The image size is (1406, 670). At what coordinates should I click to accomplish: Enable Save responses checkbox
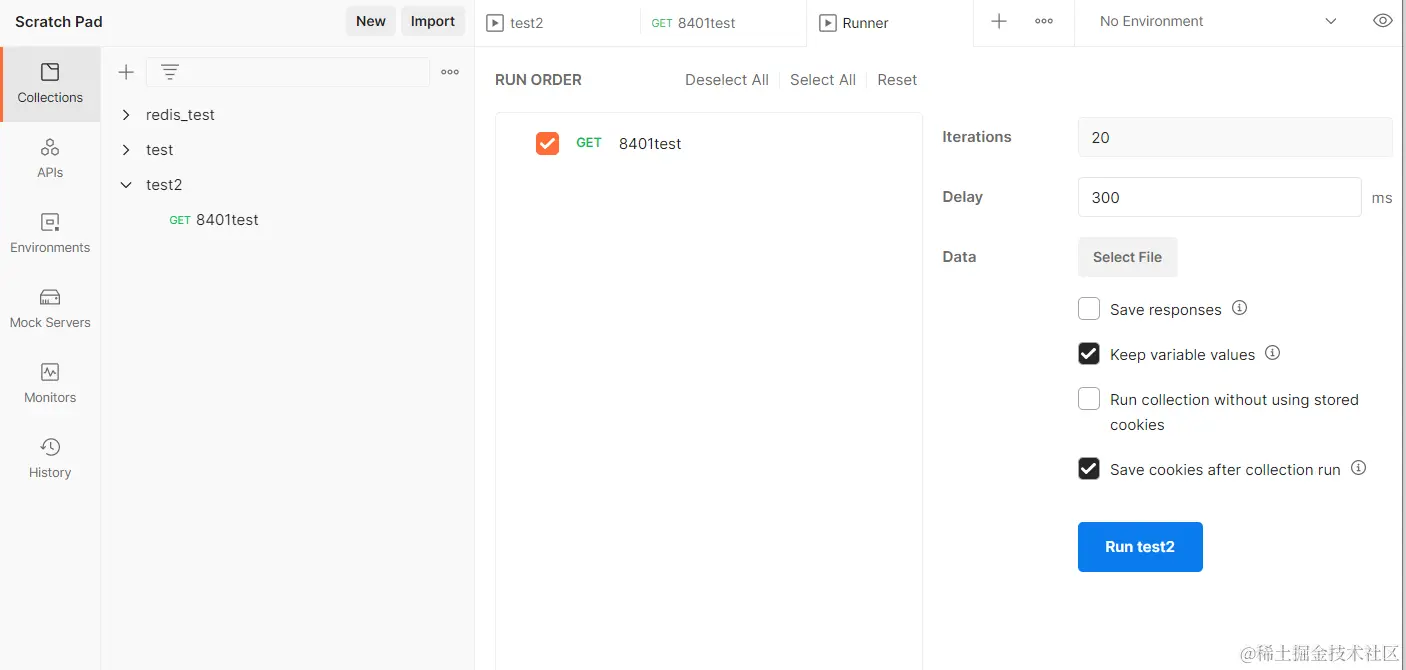click(1089, 309)
